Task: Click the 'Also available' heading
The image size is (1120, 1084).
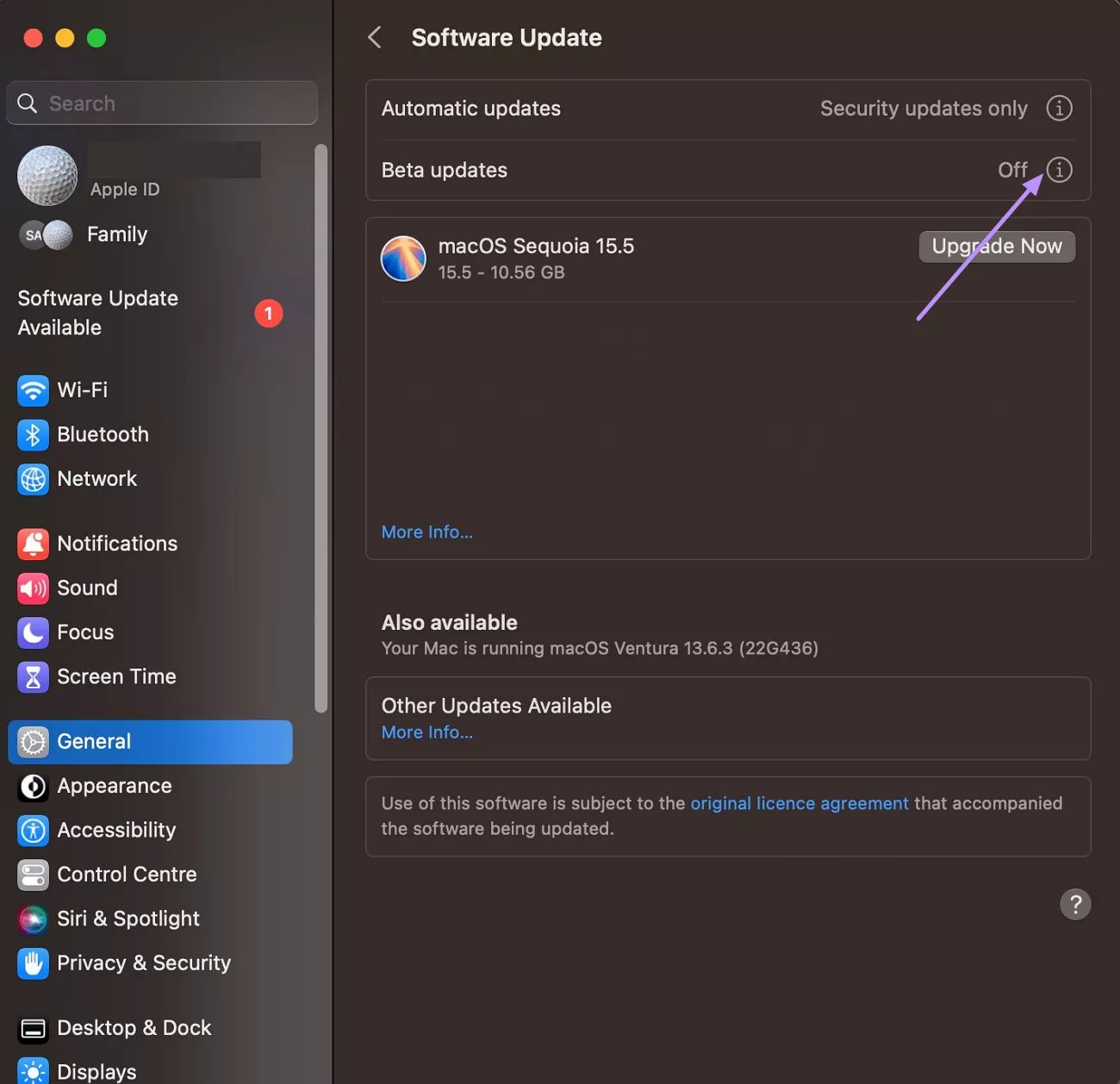Action: coord(450,622)
